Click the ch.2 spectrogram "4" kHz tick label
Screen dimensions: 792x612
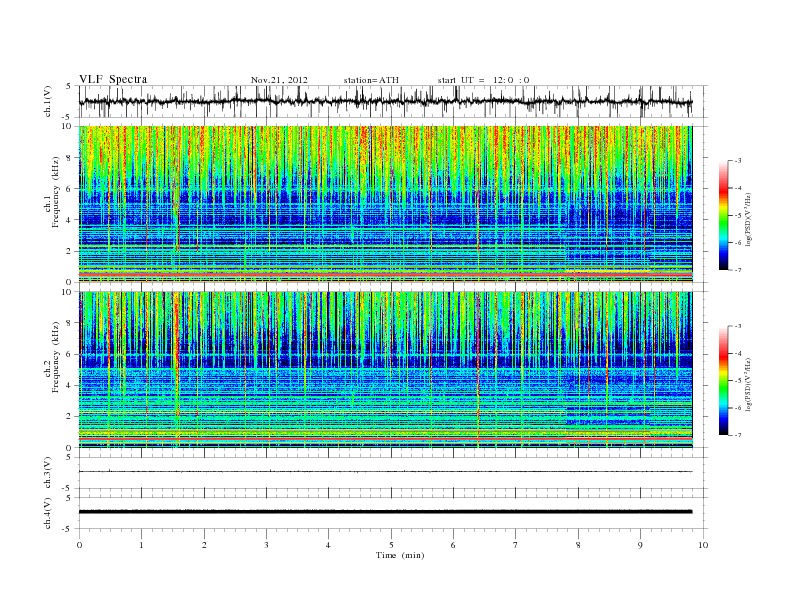(x=70, y=386)
